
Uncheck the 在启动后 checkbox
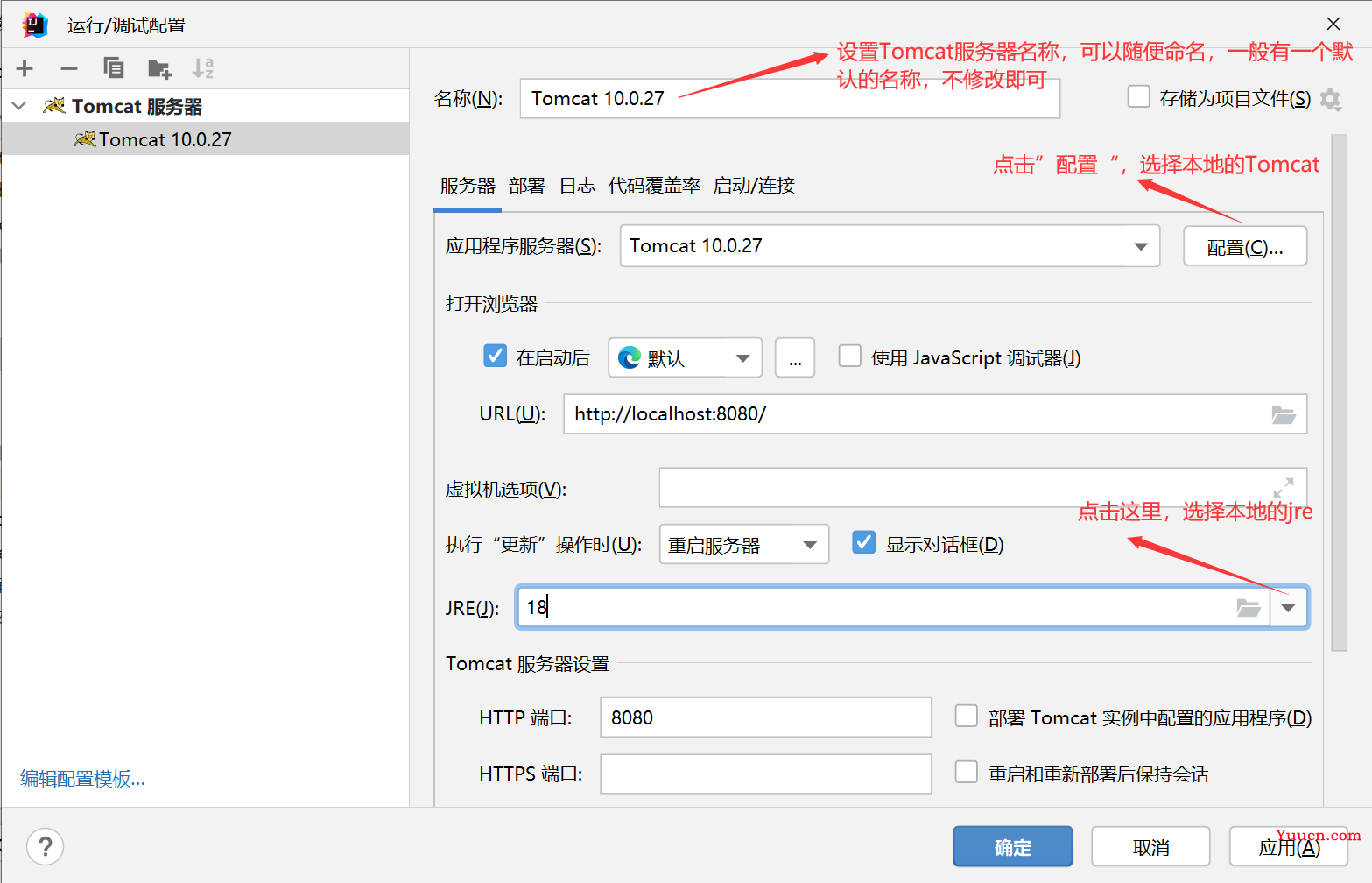(x=496, y=356)
